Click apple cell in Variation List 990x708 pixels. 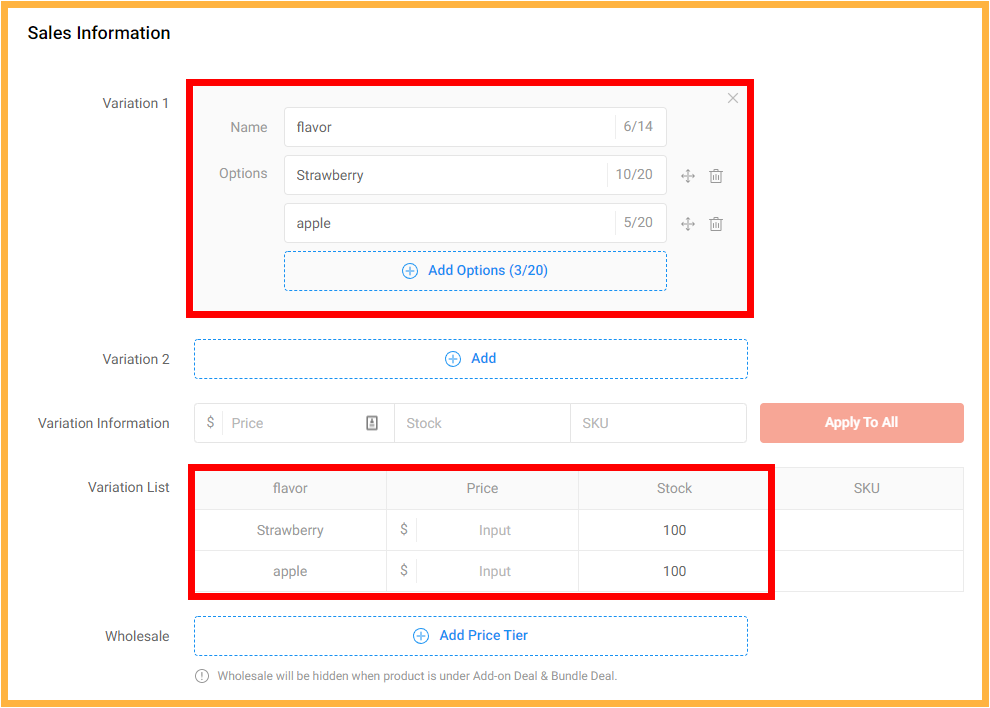(290, 572)
